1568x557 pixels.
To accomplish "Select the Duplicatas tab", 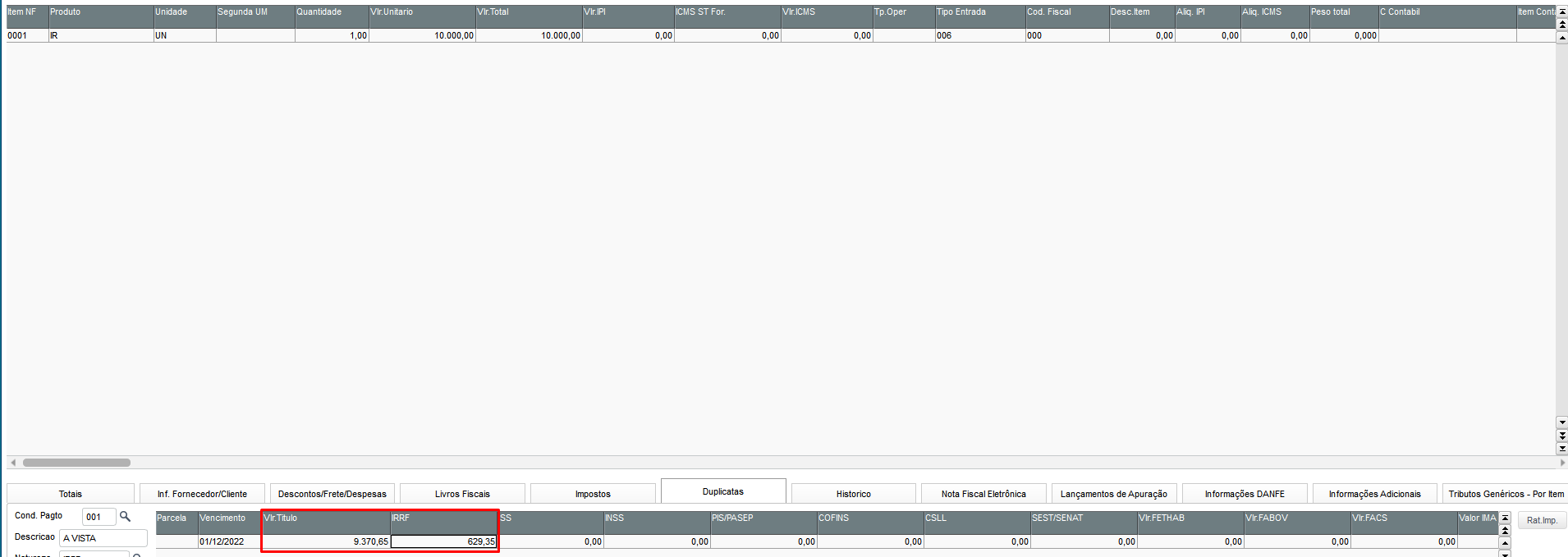I will pyautogui.click(x=723, y=491).
